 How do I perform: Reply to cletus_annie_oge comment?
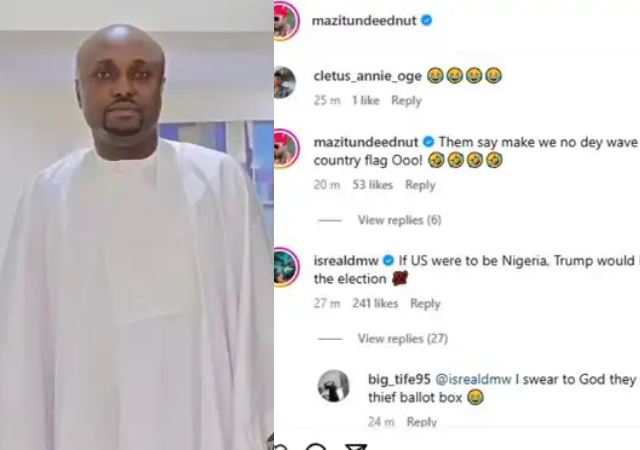pyautogui.click(x=406, y=100)
